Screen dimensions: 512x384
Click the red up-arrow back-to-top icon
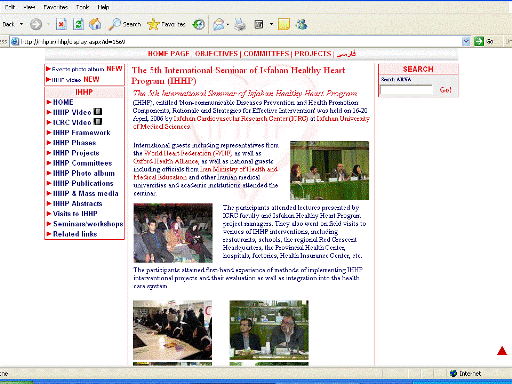tap(502, 351)
